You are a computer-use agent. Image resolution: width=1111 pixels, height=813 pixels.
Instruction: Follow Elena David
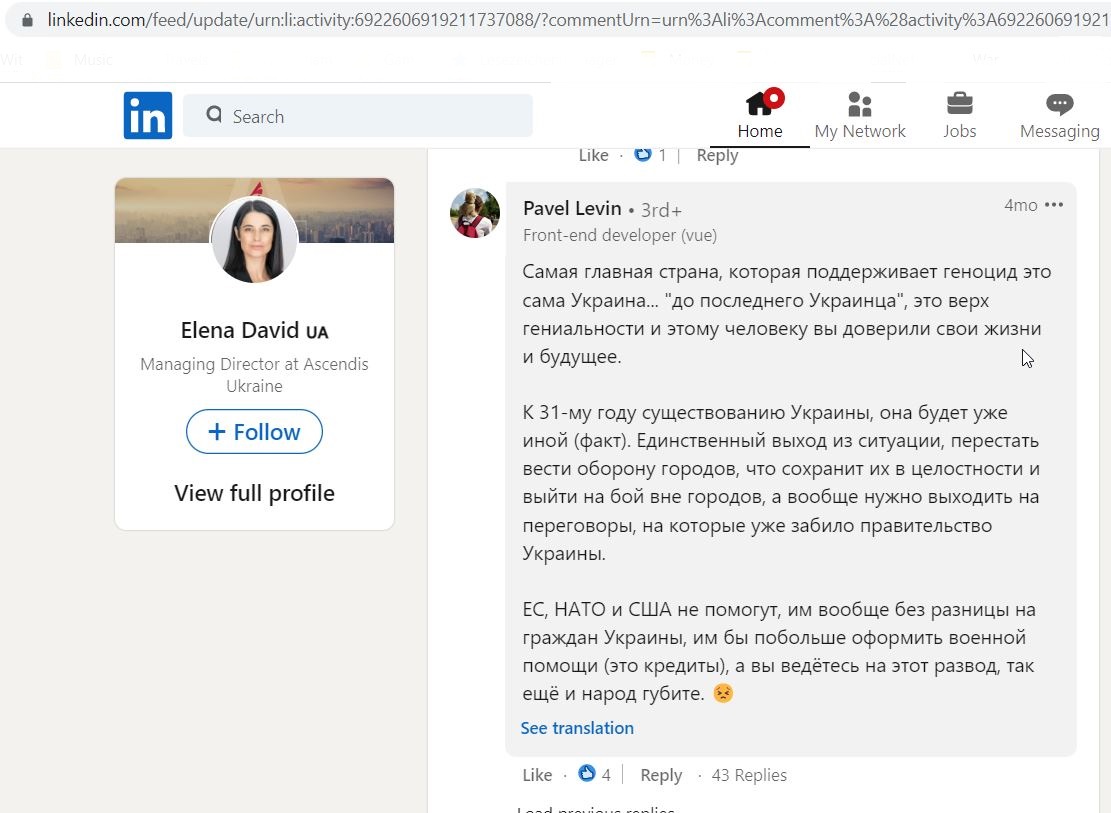(254, 432)
